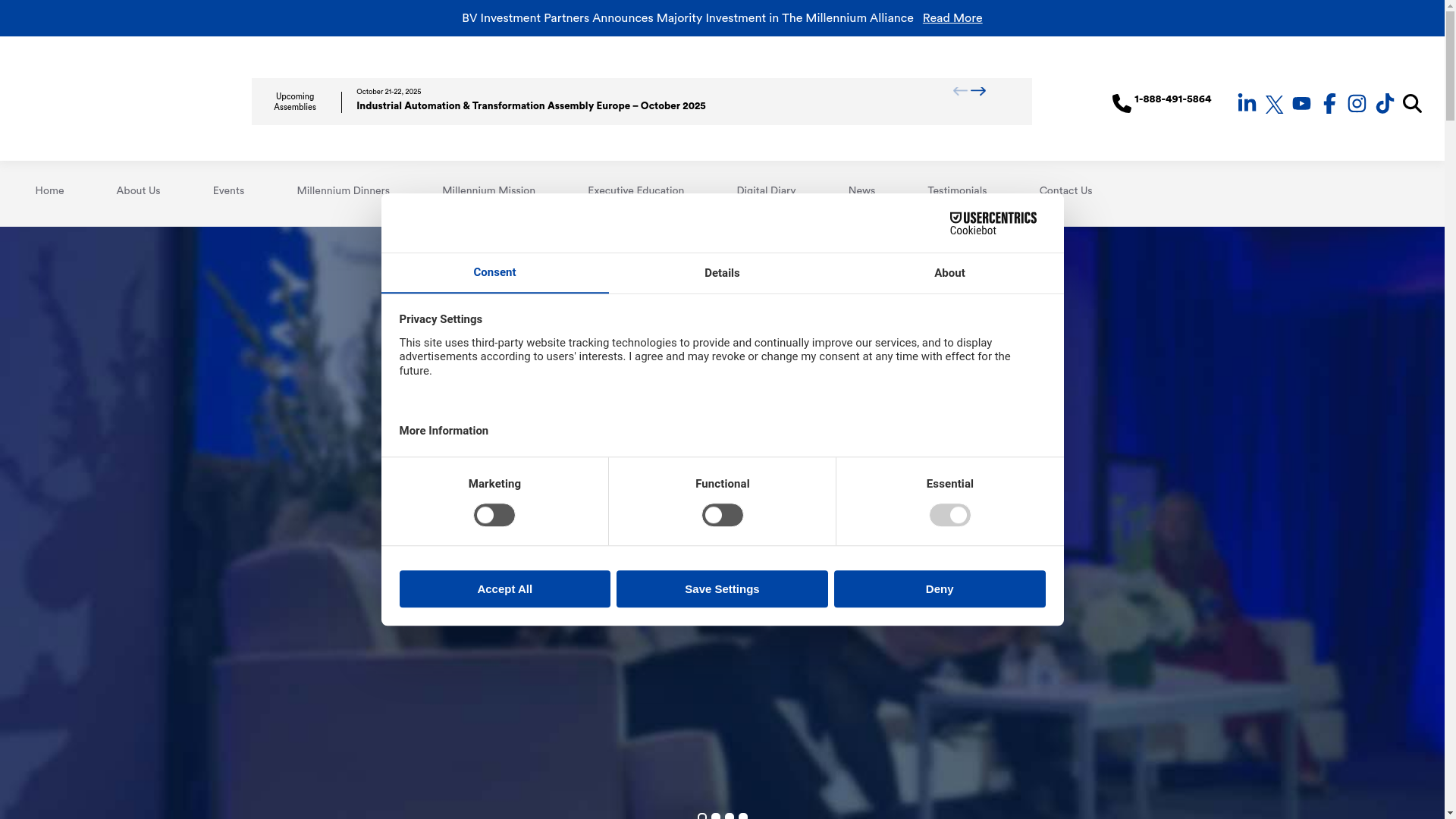
Task: Click the Deny button
Action: click(939, 589)
